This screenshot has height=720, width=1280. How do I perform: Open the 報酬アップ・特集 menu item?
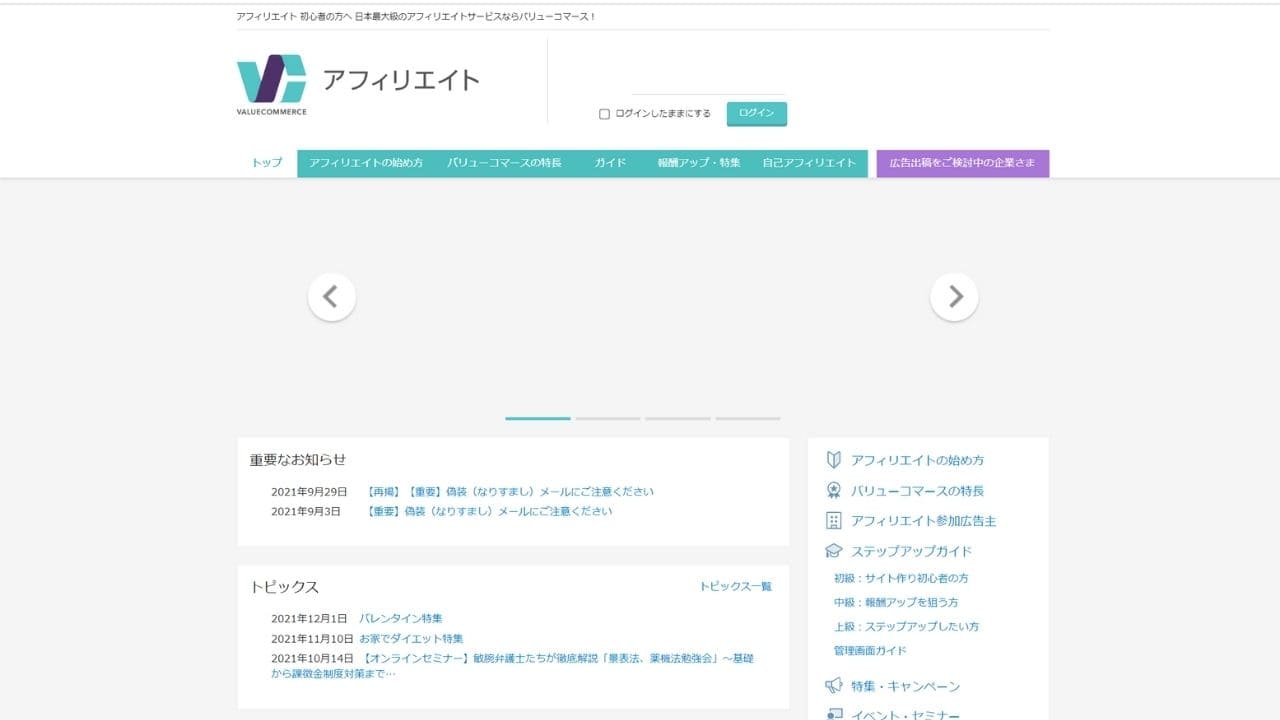click(x=699, y=163)
